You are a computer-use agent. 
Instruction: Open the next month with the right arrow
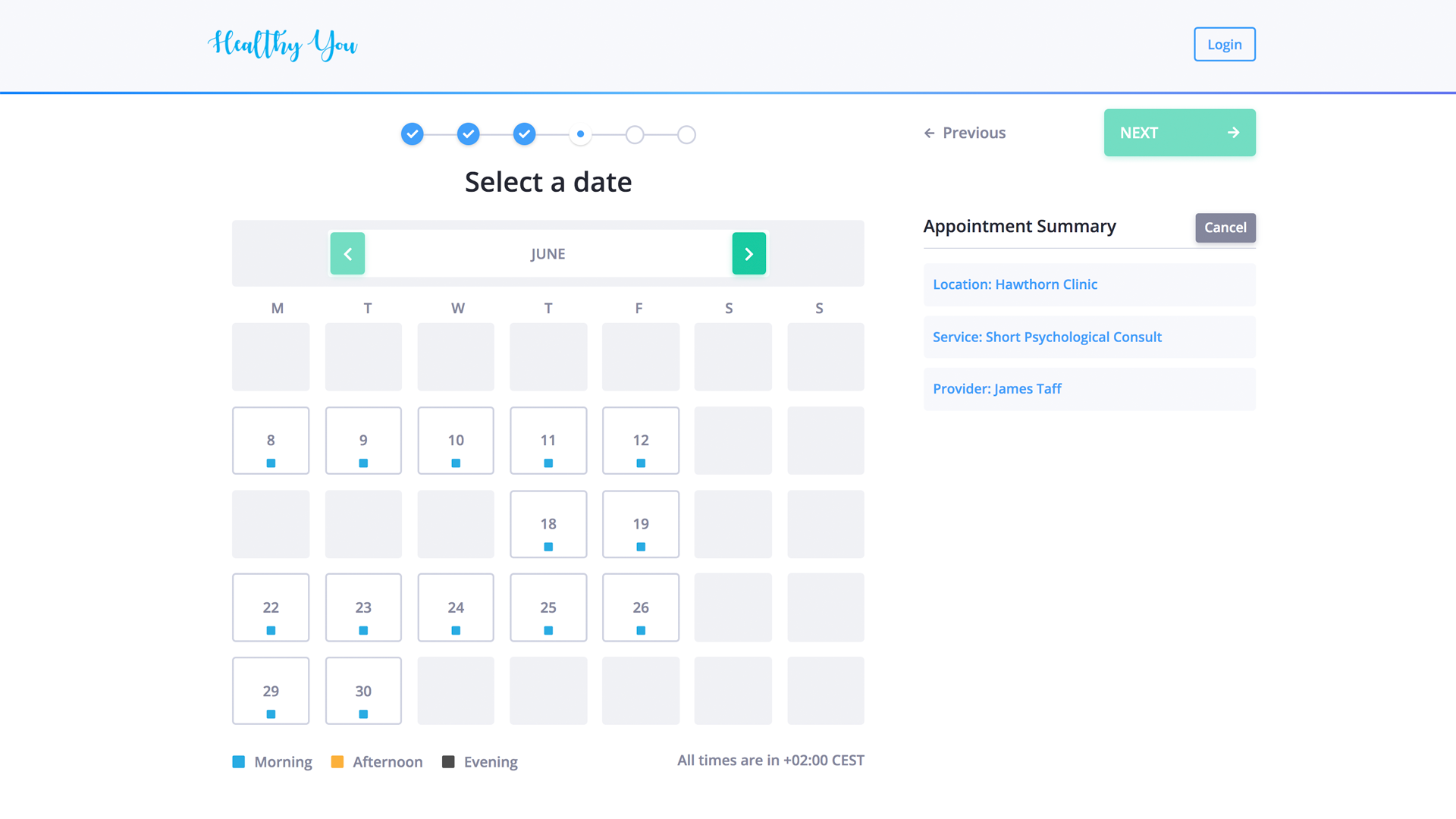click(748, 253)
